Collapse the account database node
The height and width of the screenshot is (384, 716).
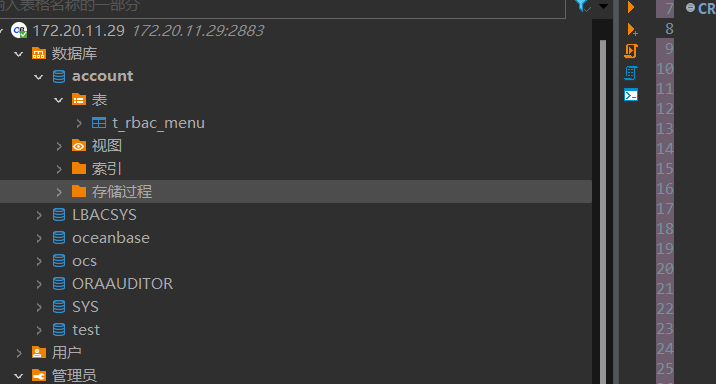pyautogui.click(x=39, y=77)
